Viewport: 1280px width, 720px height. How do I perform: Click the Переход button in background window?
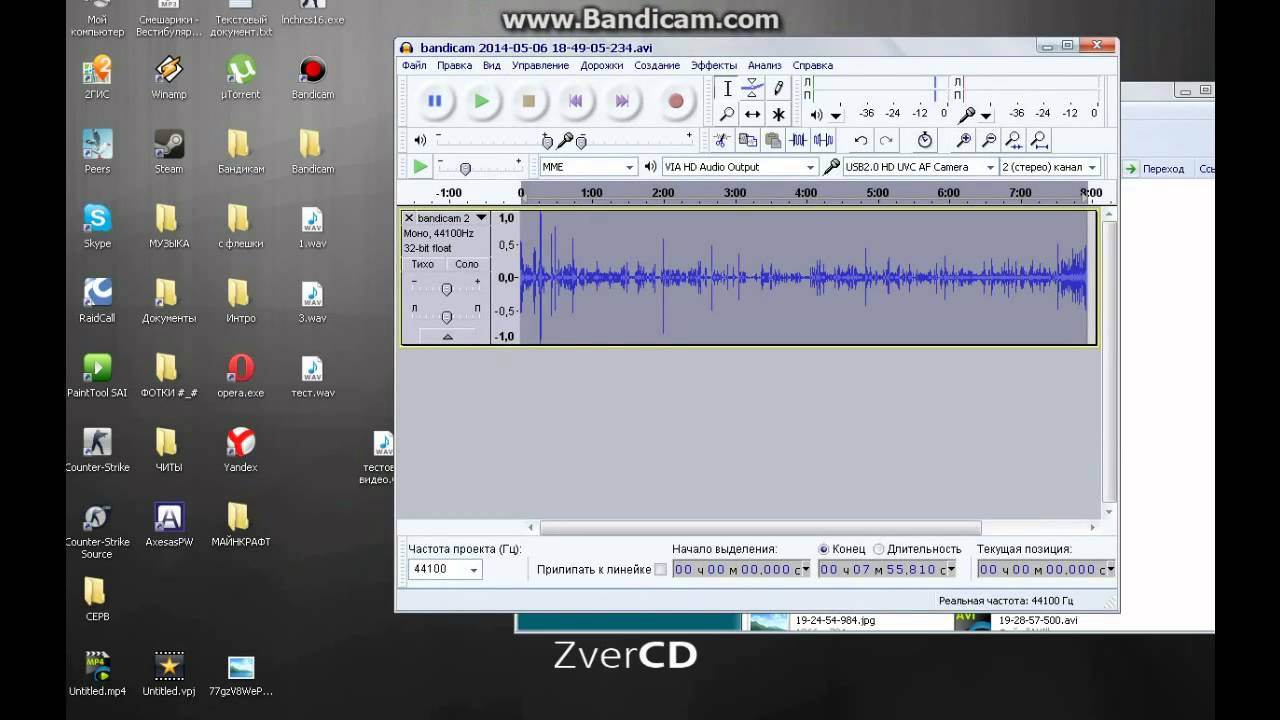[x=1154, y=169]
